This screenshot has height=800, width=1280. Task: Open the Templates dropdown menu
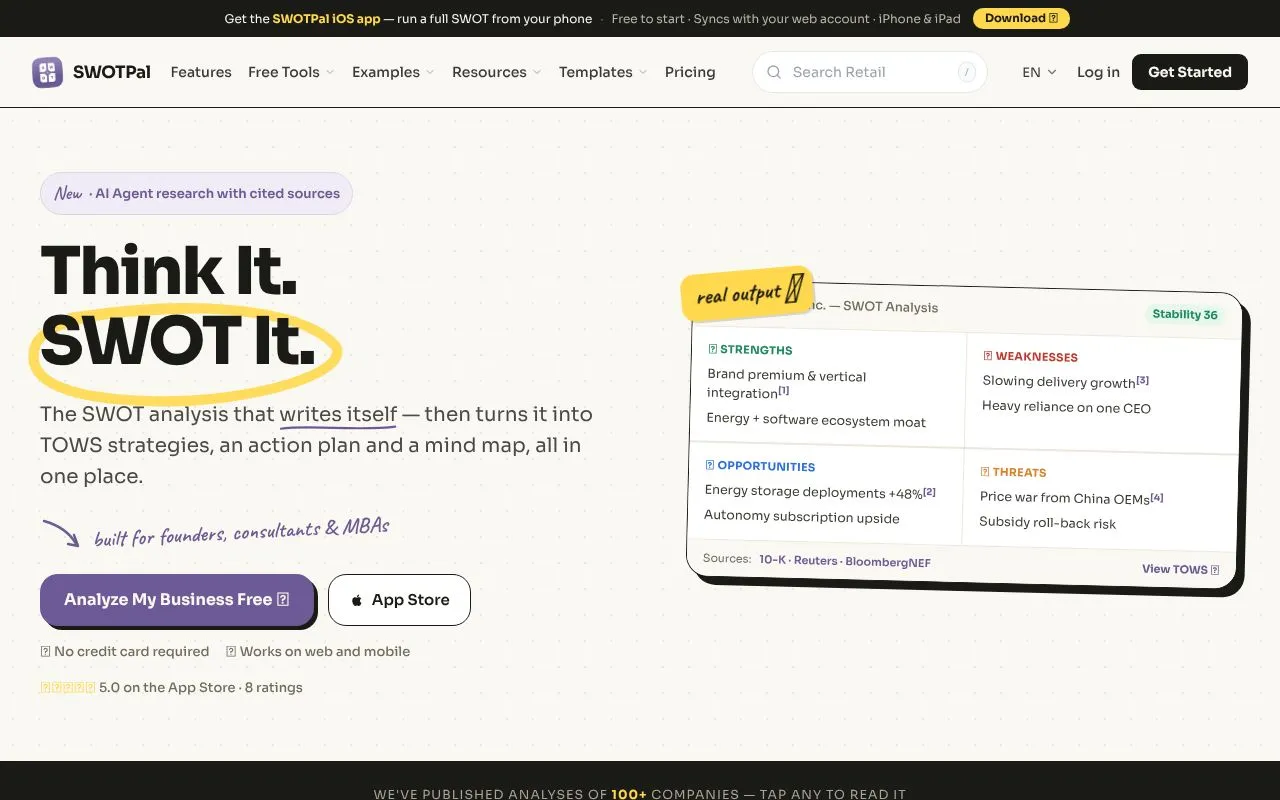click(603, 72)
